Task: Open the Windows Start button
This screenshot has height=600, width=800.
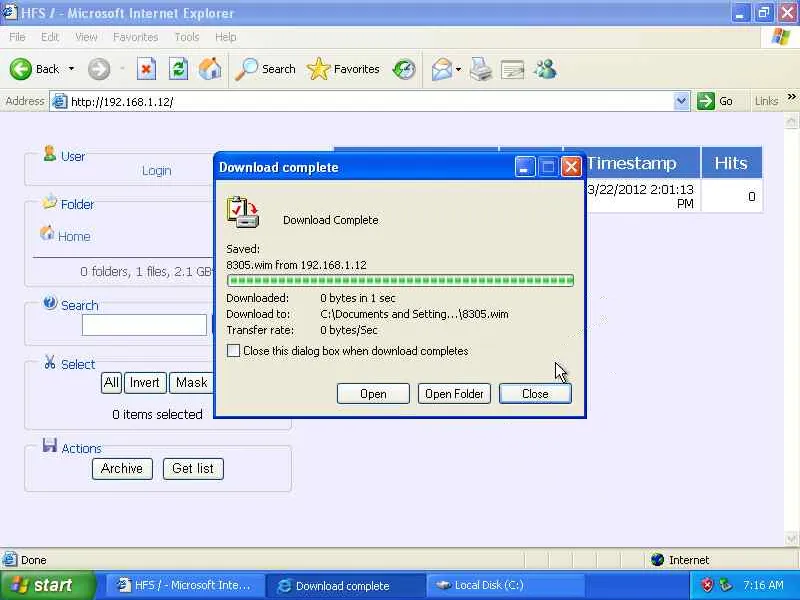Action: pyautogui.click(x=47, y=585)
